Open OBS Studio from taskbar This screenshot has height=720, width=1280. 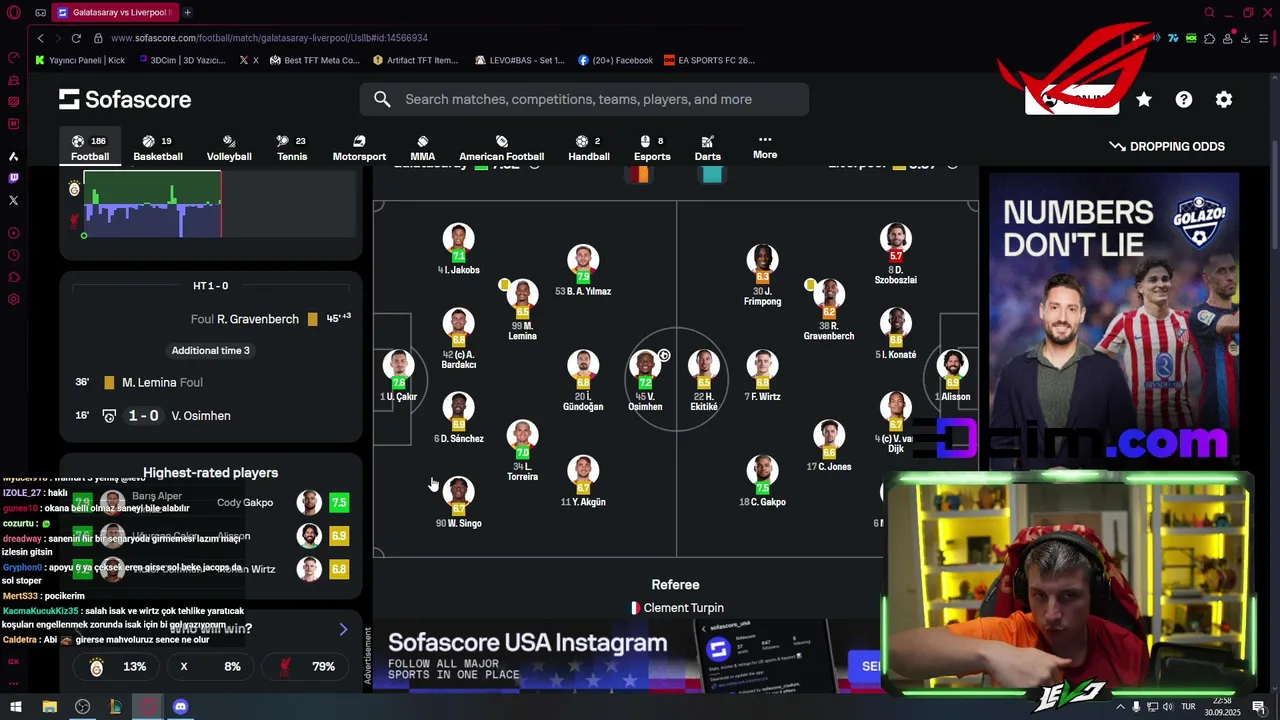pyautogui.click(x=82, y=707)
